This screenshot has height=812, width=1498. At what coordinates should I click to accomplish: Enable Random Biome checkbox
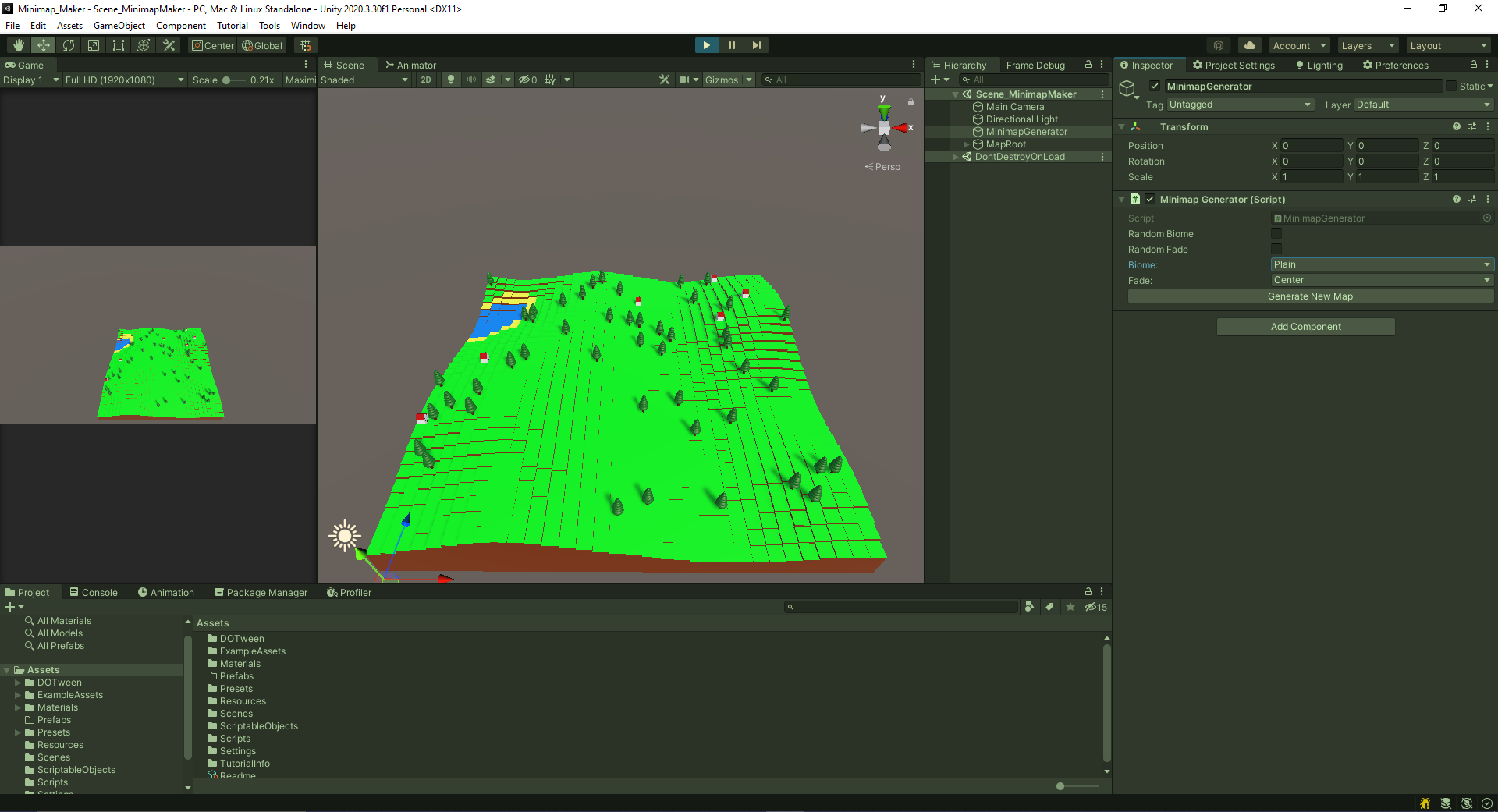point(1276,233)
